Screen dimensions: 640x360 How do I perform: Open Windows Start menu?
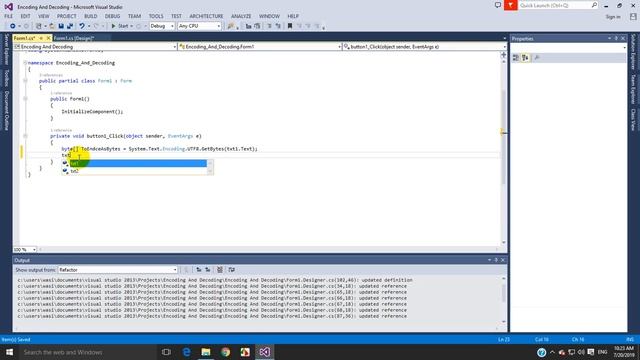click(9, 352)
